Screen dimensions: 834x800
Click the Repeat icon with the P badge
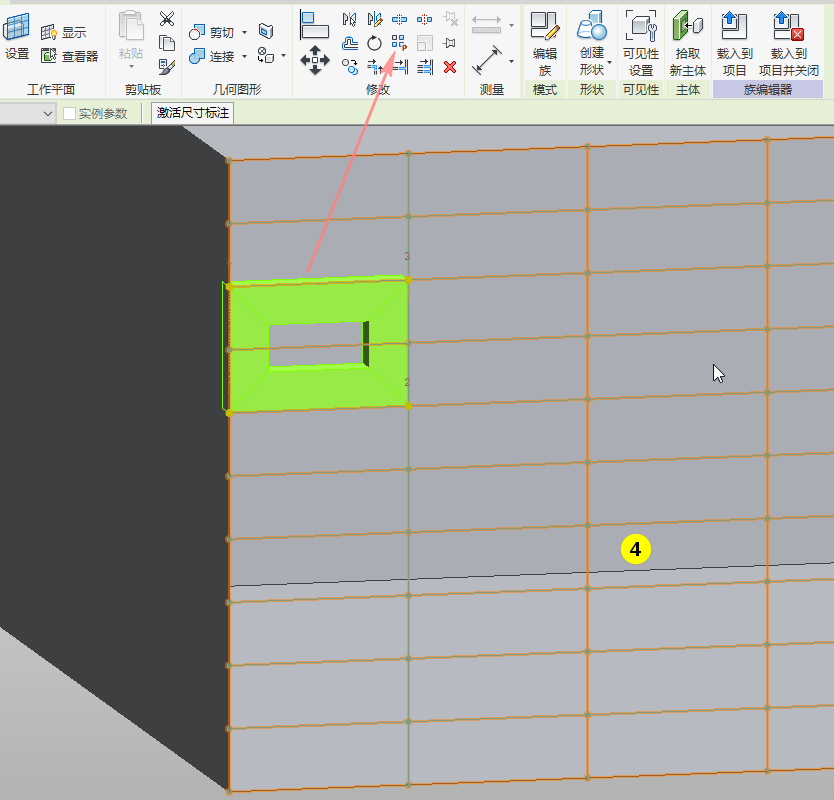click(399, 43)
